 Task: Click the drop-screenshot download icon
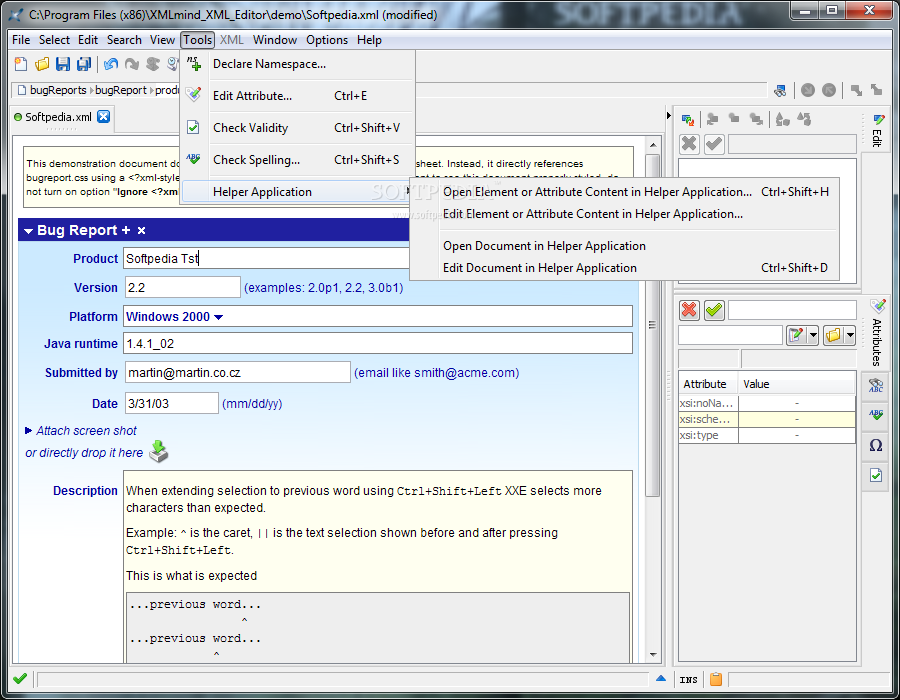click(x=158, y=452)
